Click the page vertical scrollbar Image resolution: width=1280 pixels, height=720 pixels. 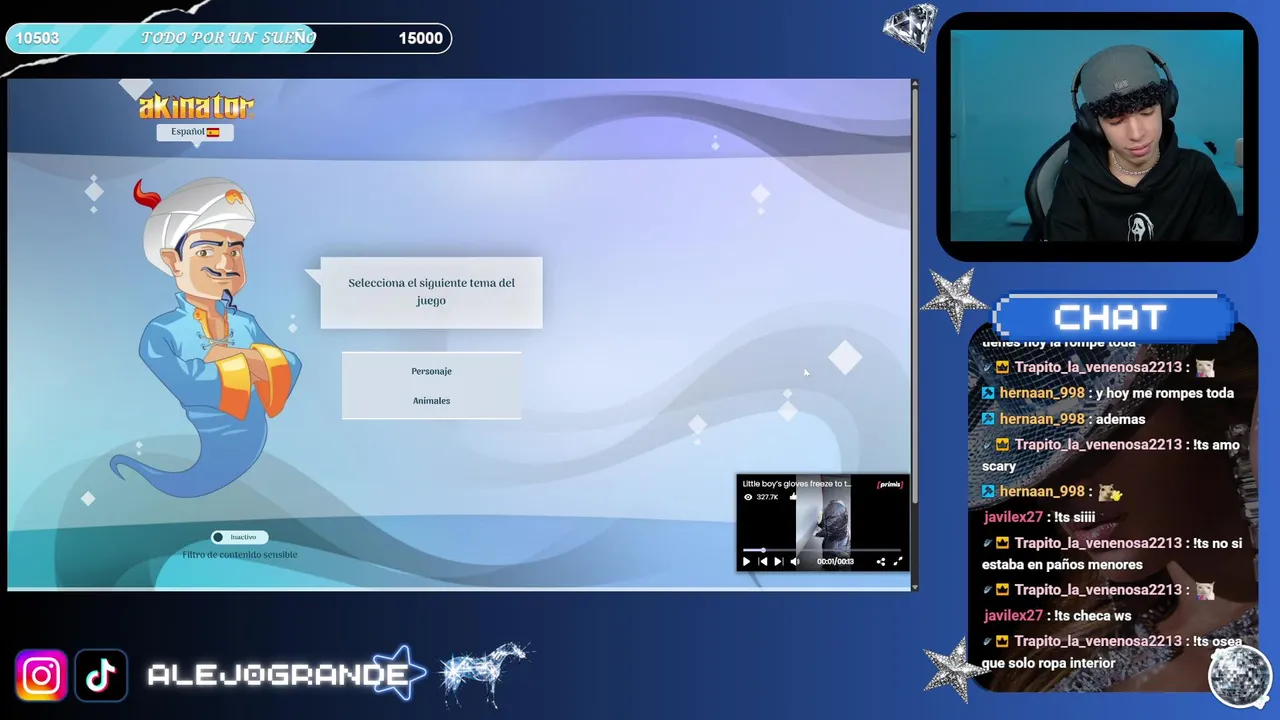pyautogui.click(x=914, y=335)
